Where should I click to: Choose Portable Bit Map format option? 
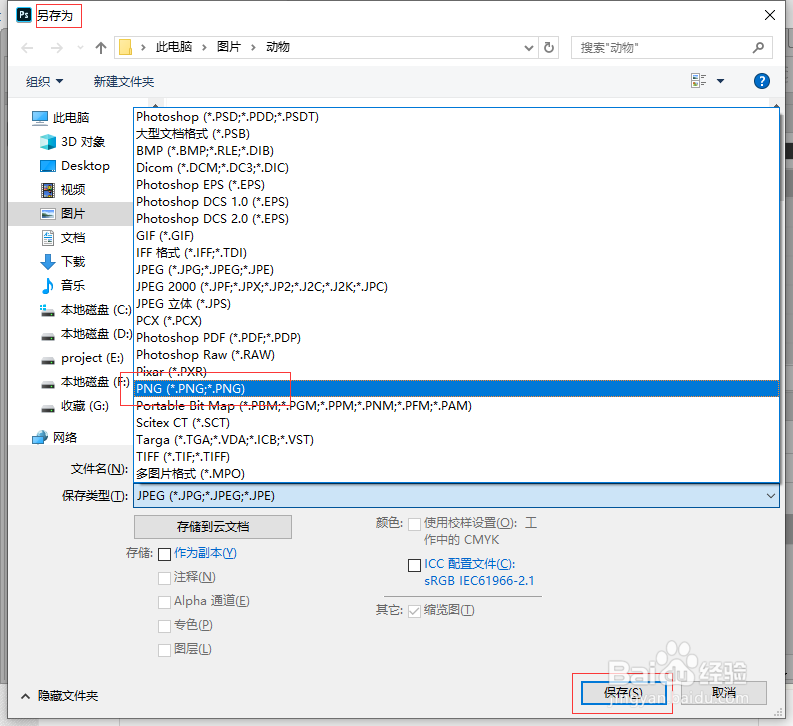[x=456, y=406]
